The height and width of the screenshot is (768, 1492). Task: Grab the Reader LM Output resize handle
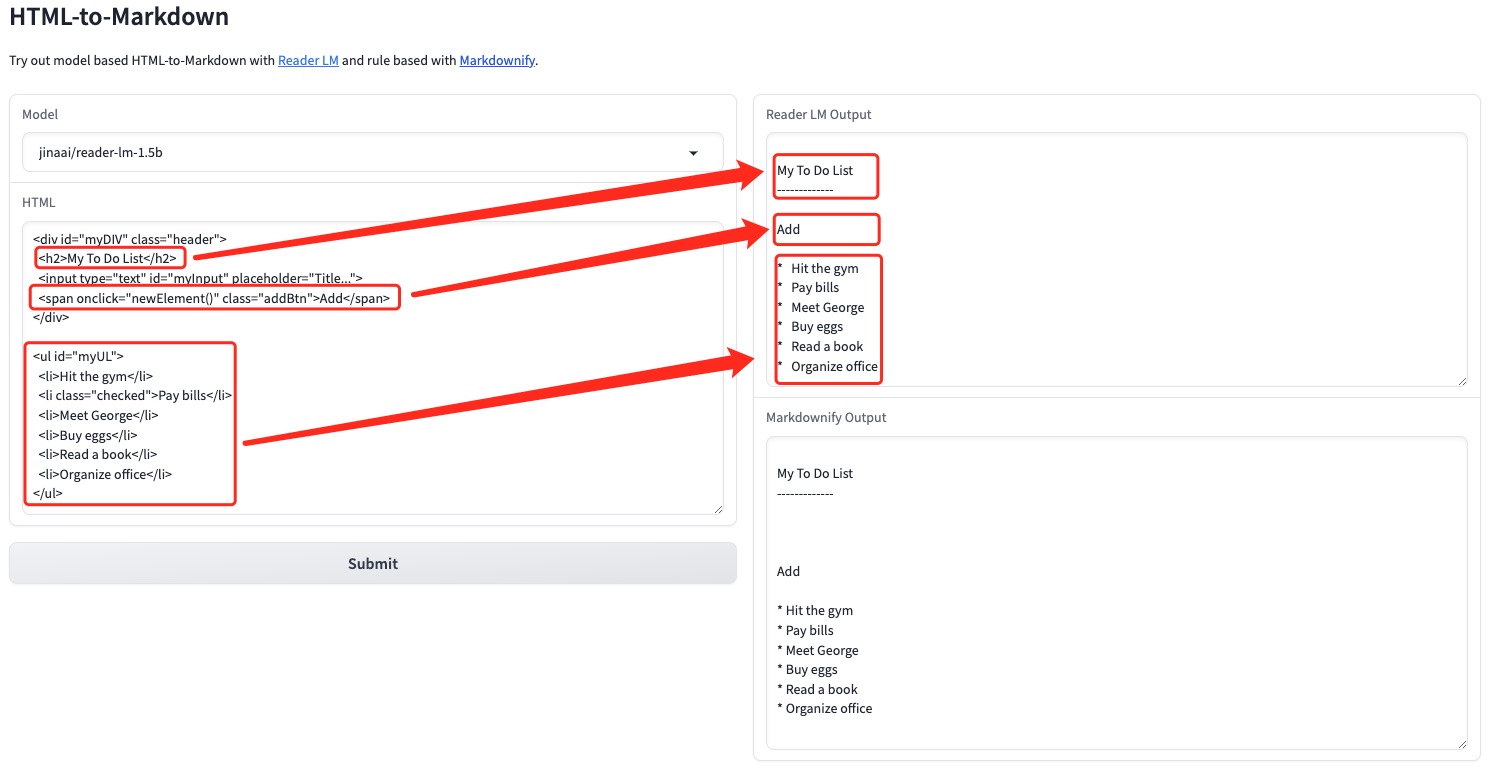1461,380
